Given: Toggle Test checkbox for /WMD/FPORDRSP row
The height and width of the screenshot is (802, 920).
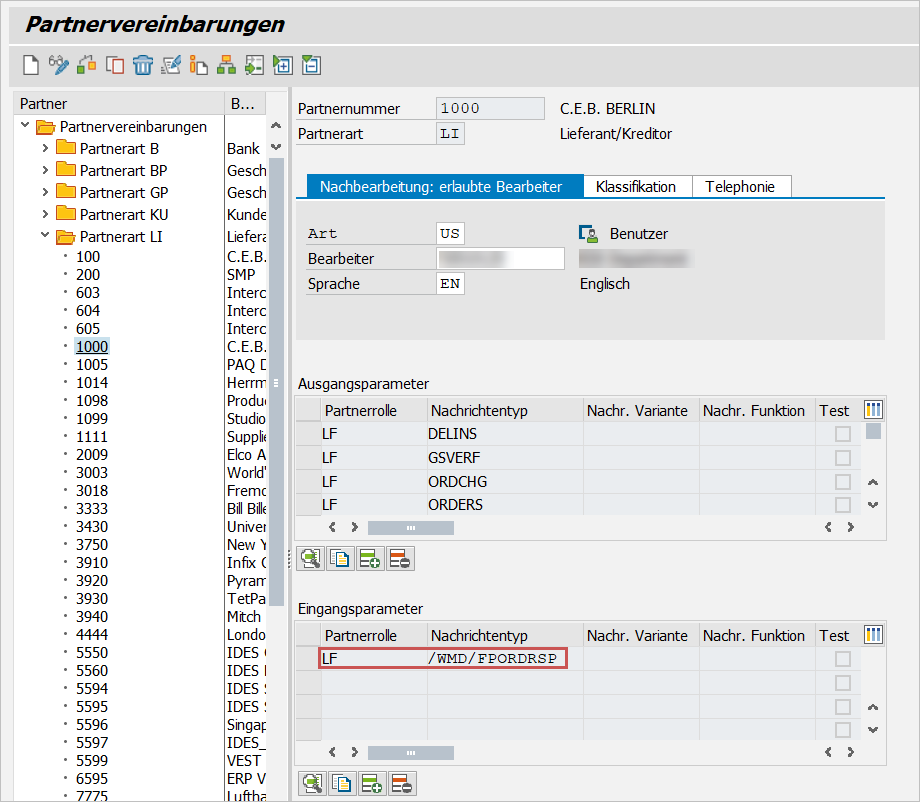Looking at the screenshot, I should coord(843,659).
